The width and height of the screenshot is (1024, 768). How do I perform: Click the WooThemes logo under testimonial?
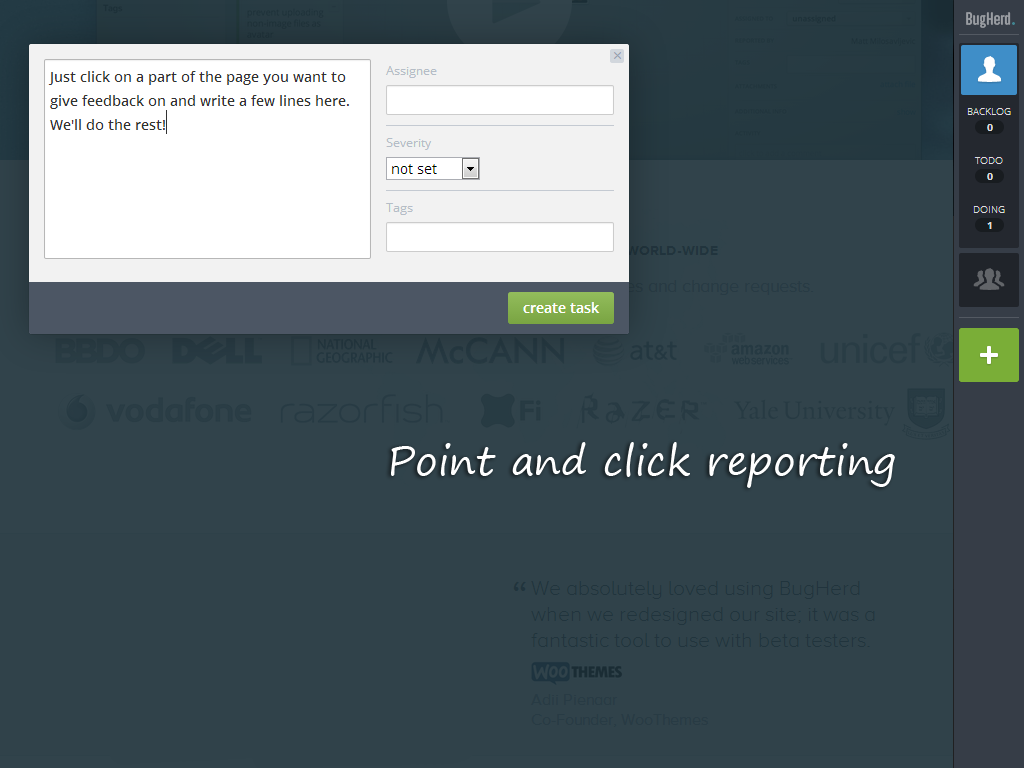pyautogui.click(x=577, y=672)
